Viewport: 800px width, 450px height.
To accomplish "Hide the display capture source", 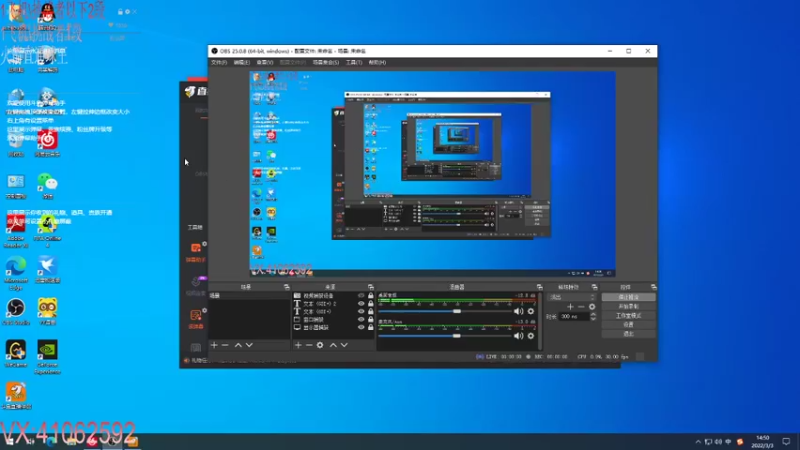I will (361, 327).
